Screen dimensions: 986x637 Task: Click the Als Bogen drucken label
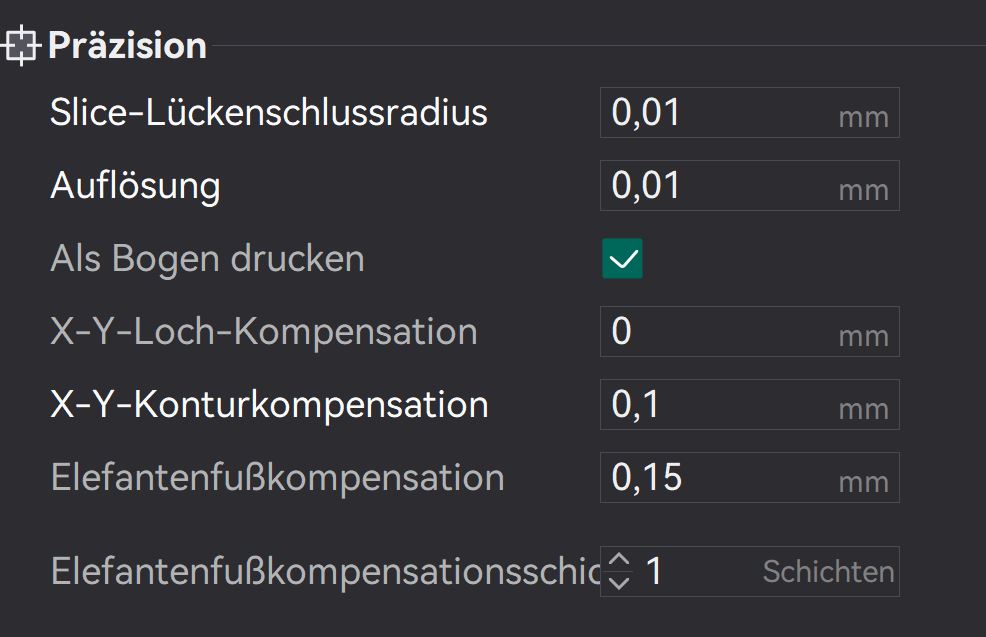point(207,259)
